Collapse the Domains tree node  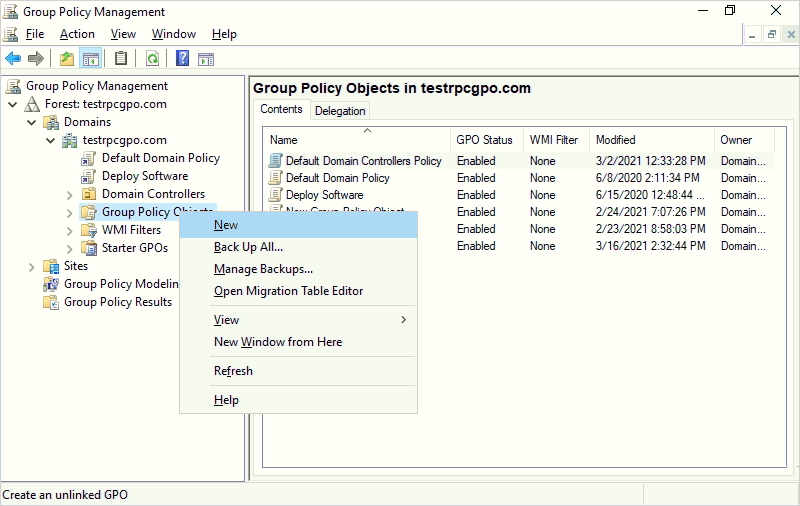point(32,123)
